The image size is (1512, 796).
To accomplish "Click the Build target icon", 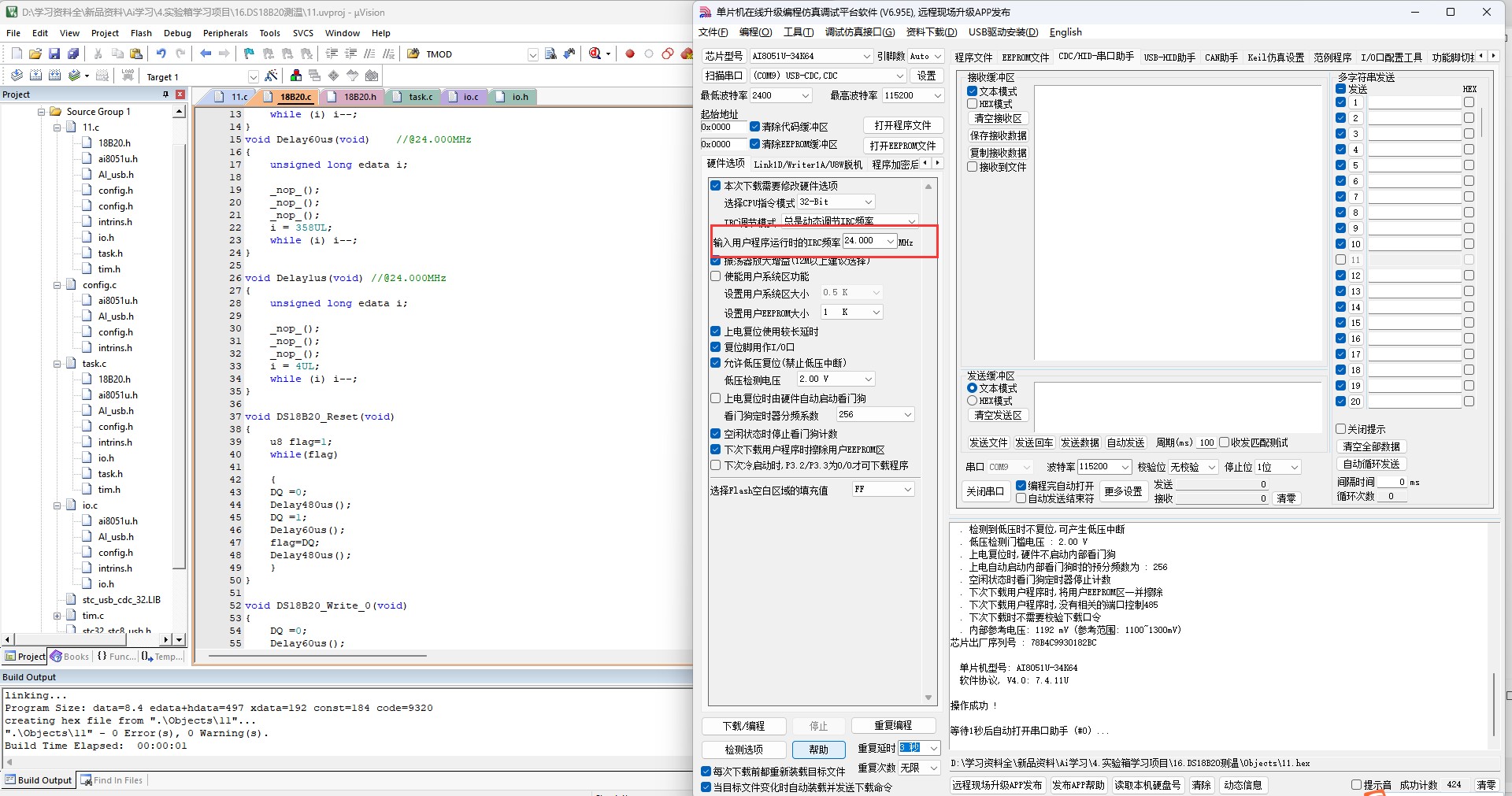I will (x=35, y=76).
